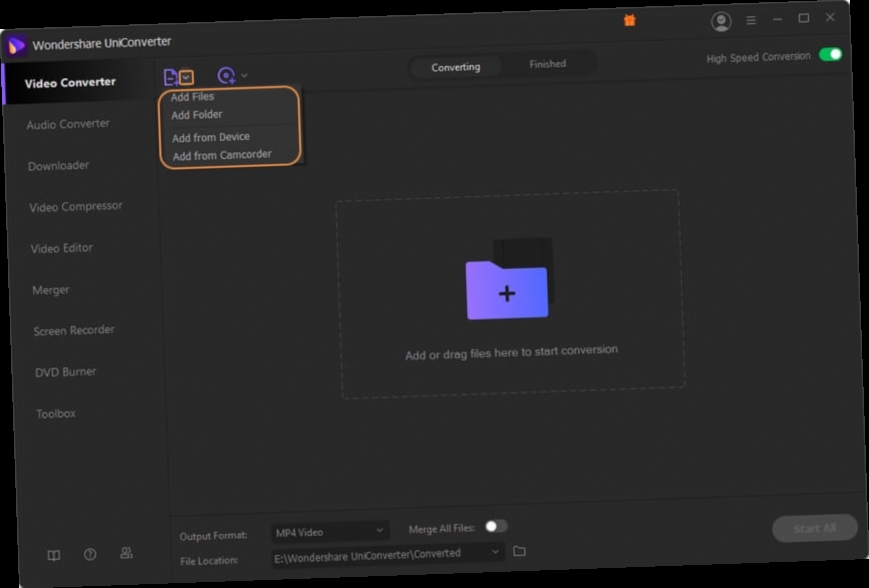This screenshot has height=588, width=869.
Task: Open the community sharing icon
Action: click(125, 552)
